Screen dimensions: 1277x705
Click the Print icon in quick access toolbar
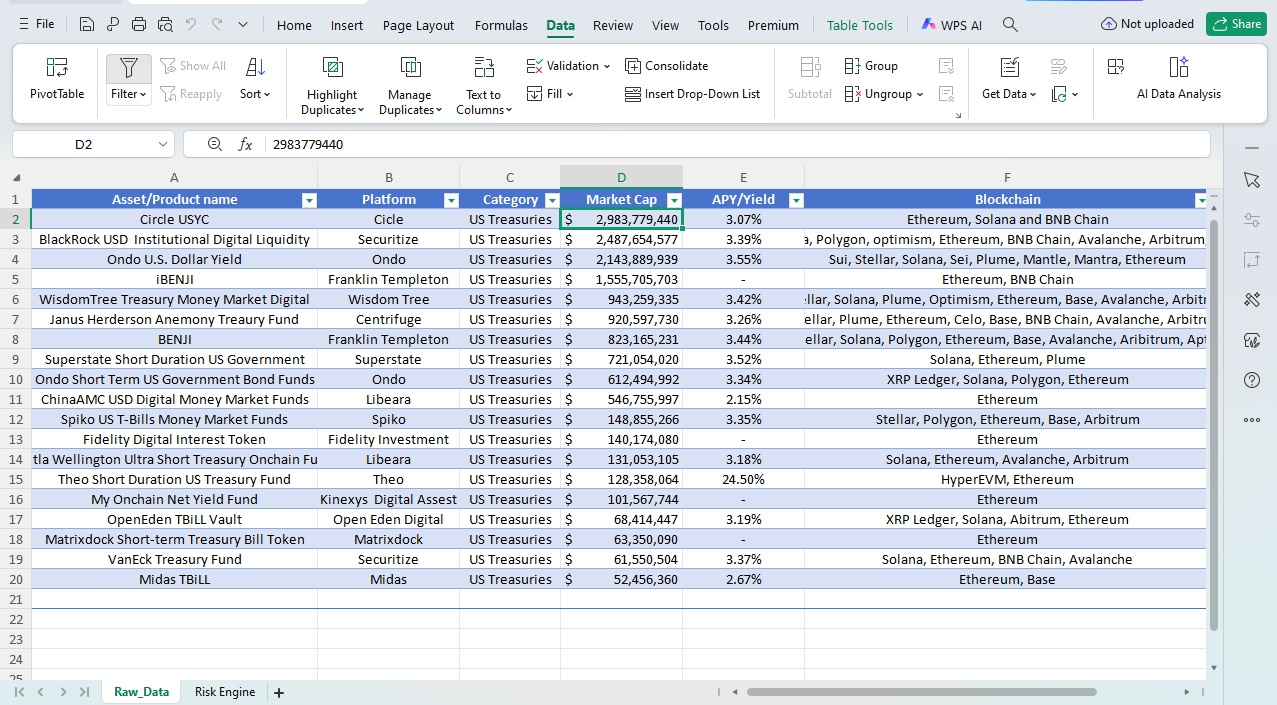pyautogui.click(x=139, y=24)
